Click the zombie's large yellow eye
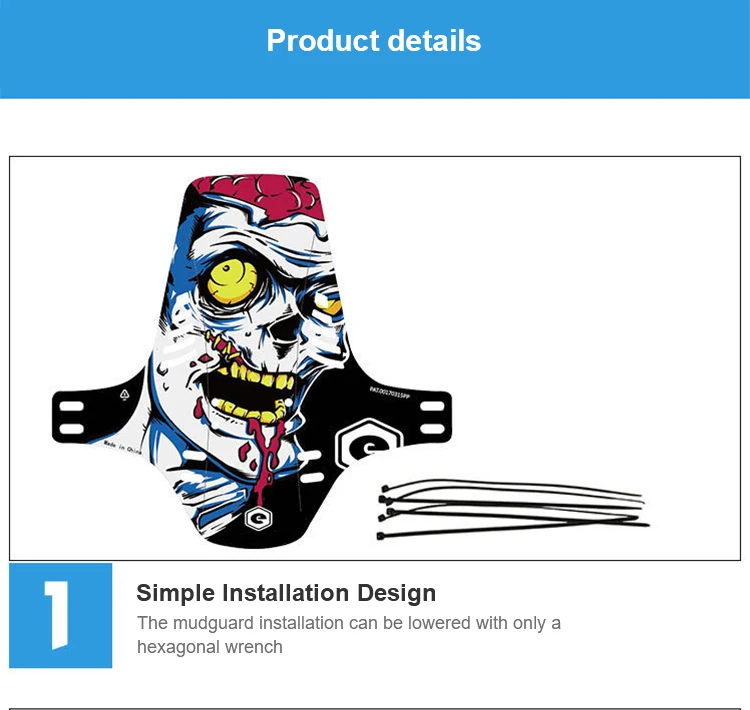The height and width of the screenshot is (710, 750). tap(232, 282)
